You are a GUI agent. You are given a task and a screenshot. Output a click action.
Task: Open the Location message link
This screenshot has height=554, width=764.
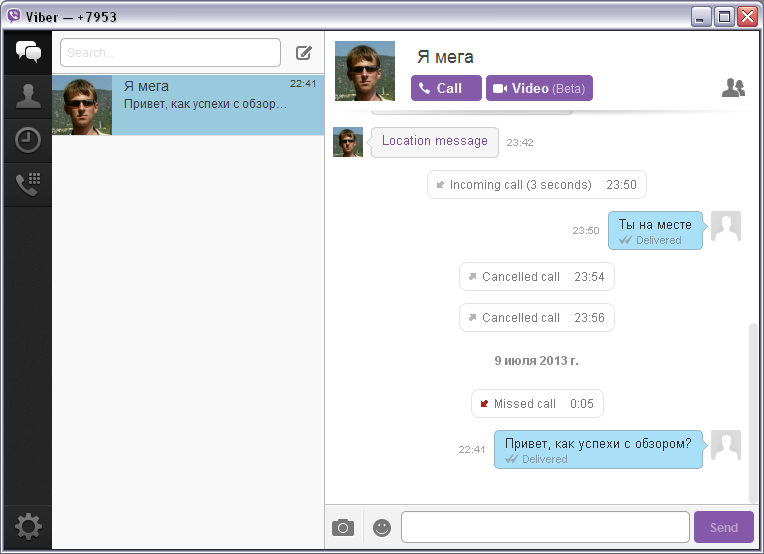tap(435, 141)
